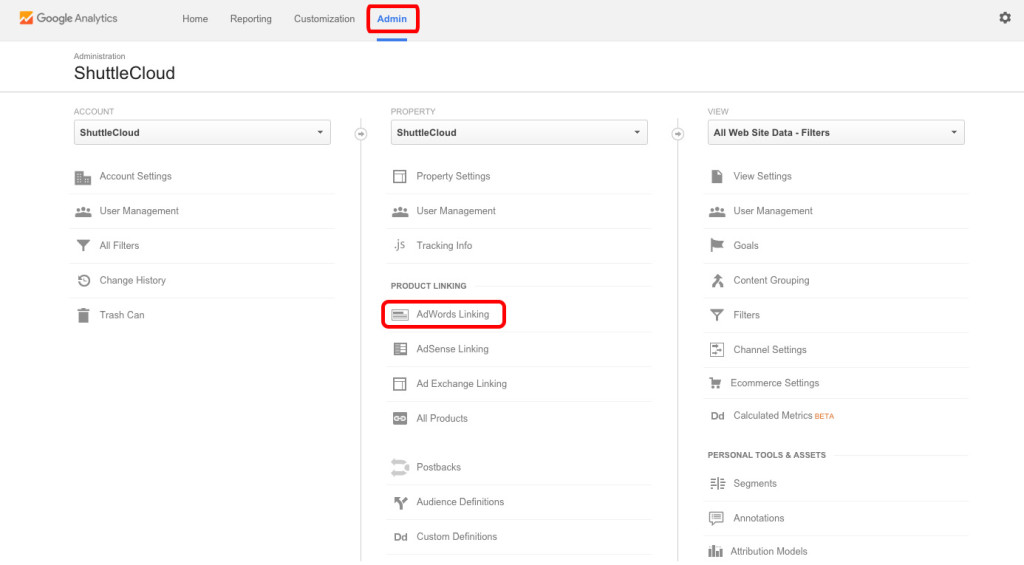Click the Segments icon
Image resolution: width=1024 pixels, height=565 pixels.
[x=717, y=483]
